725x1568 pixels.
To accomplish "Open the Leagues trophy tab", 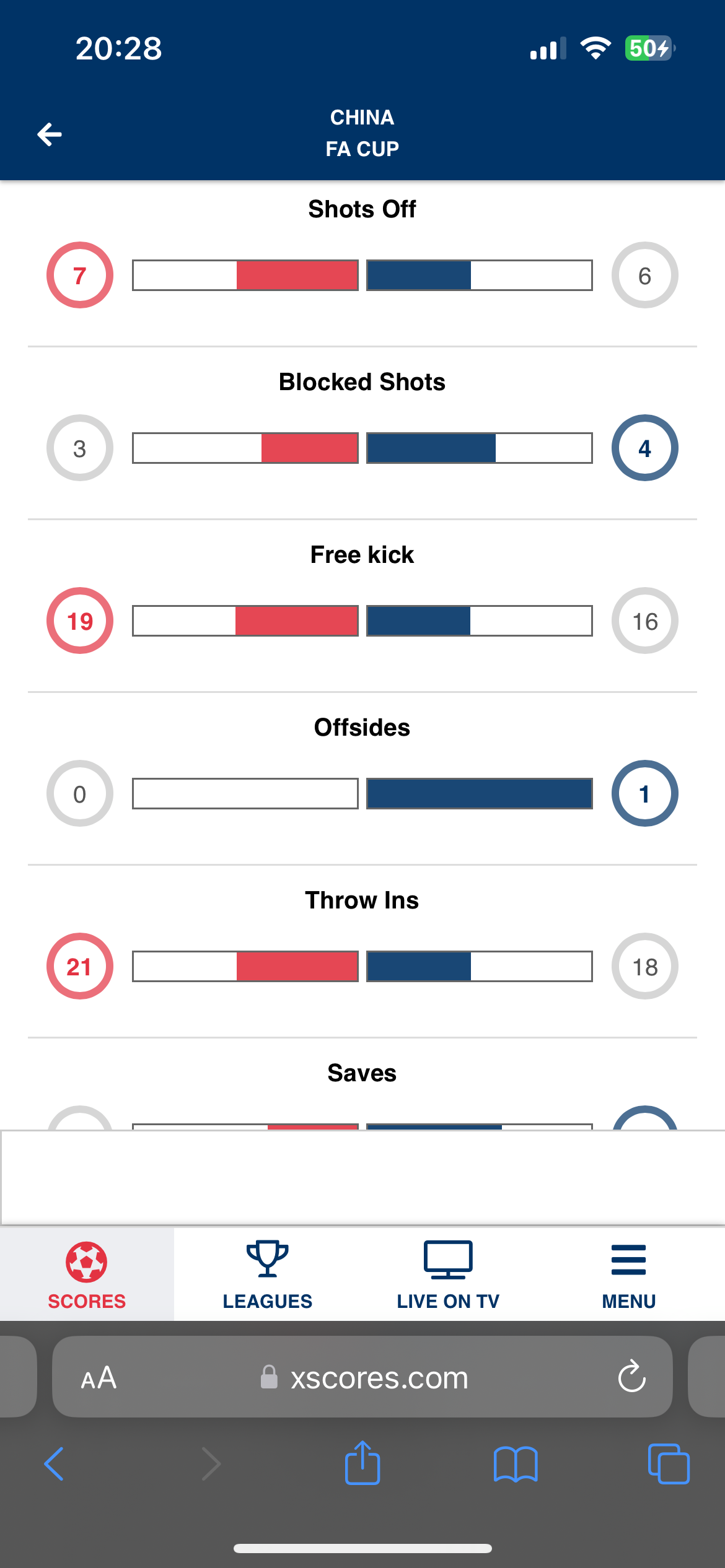I will (268, 1274).
